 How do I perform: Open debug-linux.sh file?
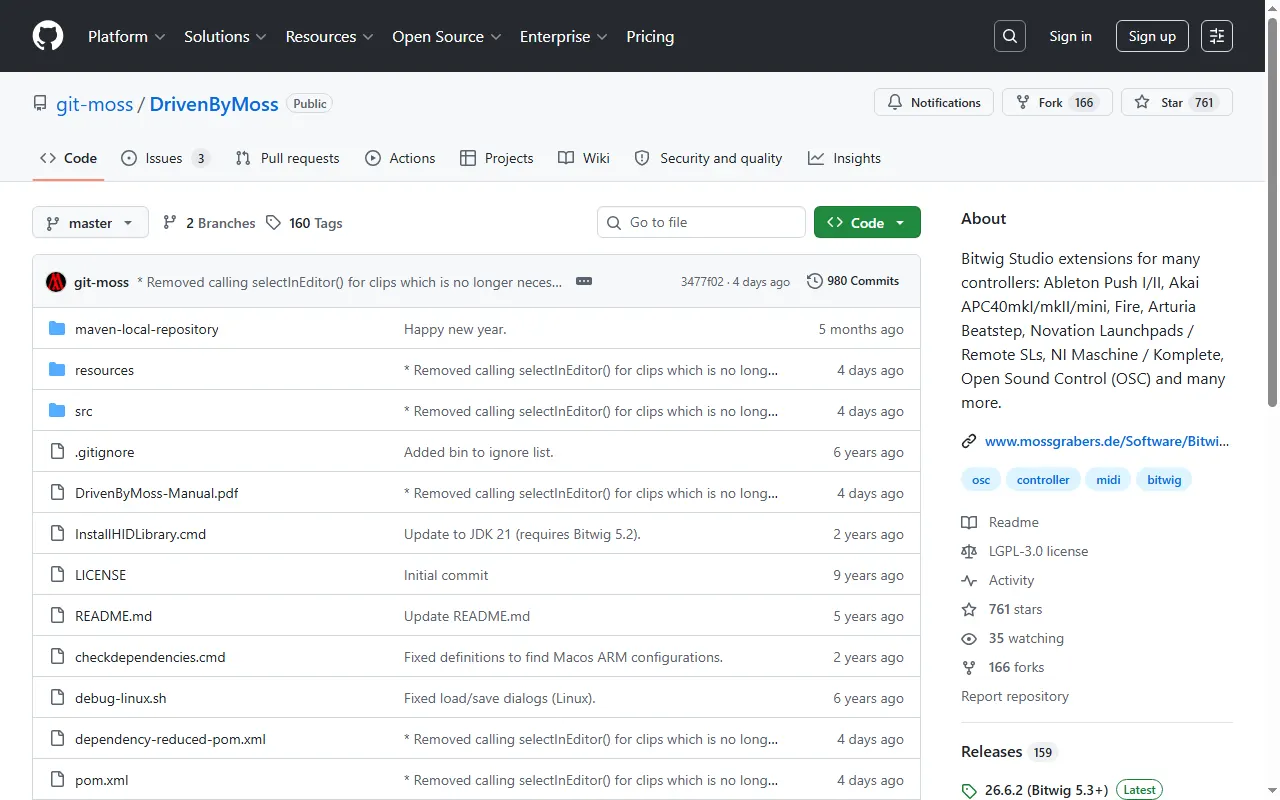coord(121,698)
